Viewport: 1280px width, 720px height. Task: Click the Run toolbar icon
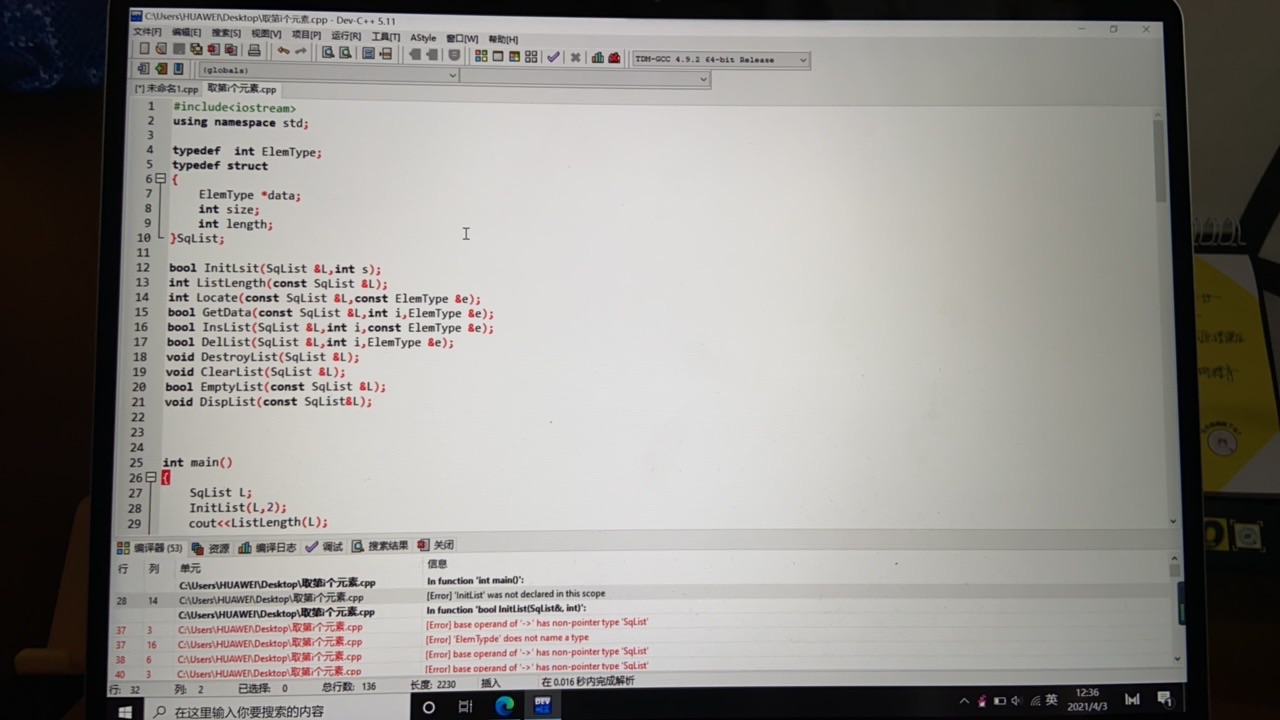(x=498, y=56)
